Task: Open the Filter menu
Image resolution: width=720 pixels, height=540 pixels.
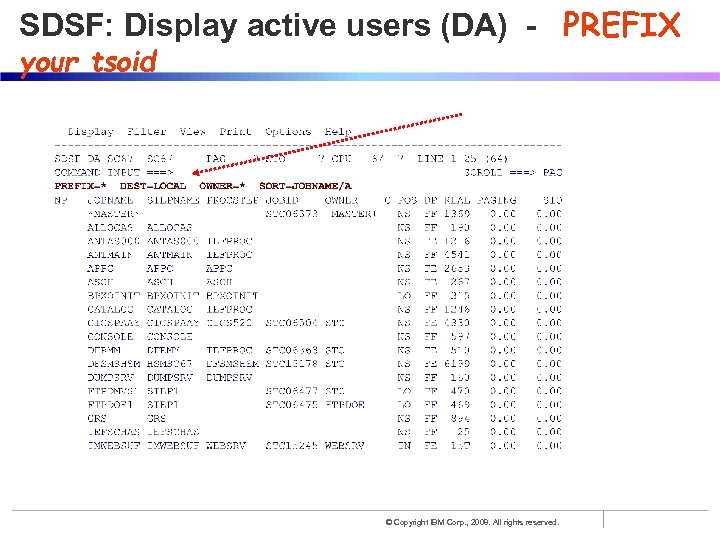Action: [146, 131]
